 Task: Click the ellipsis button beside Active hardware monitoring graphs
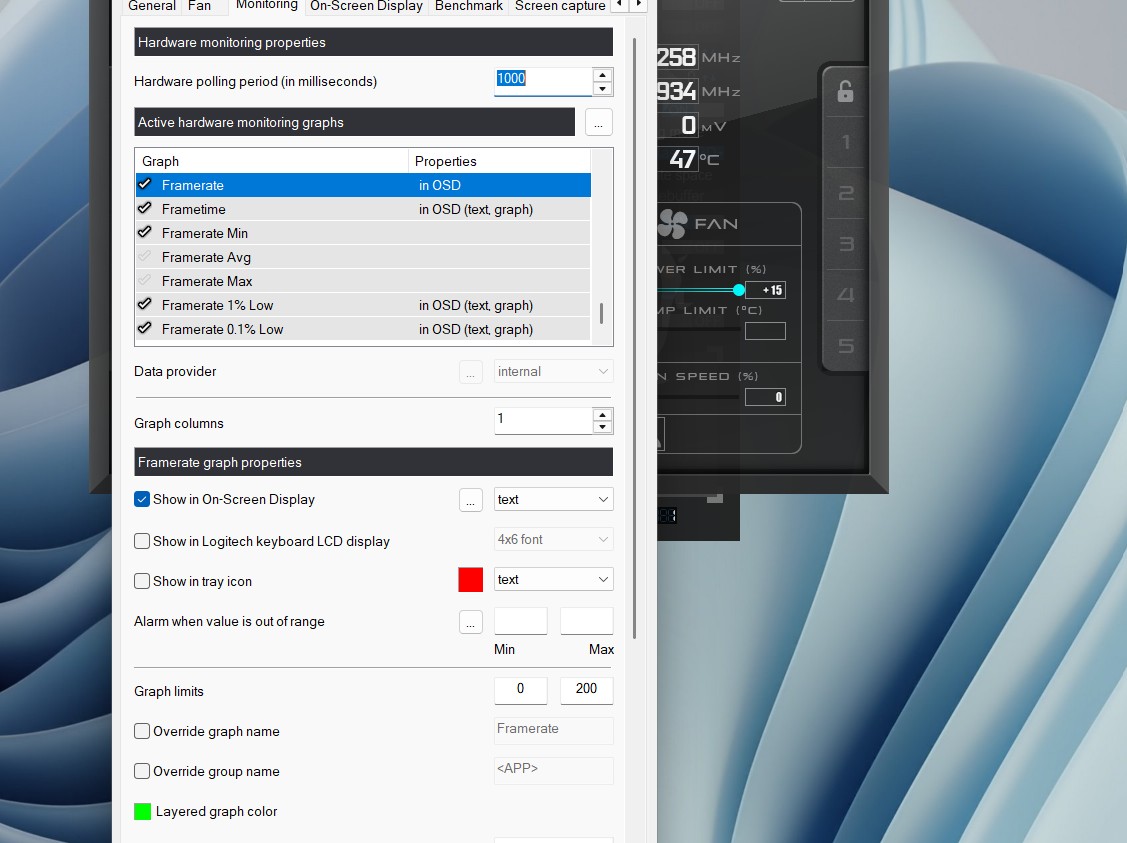(x=598, y=122)
